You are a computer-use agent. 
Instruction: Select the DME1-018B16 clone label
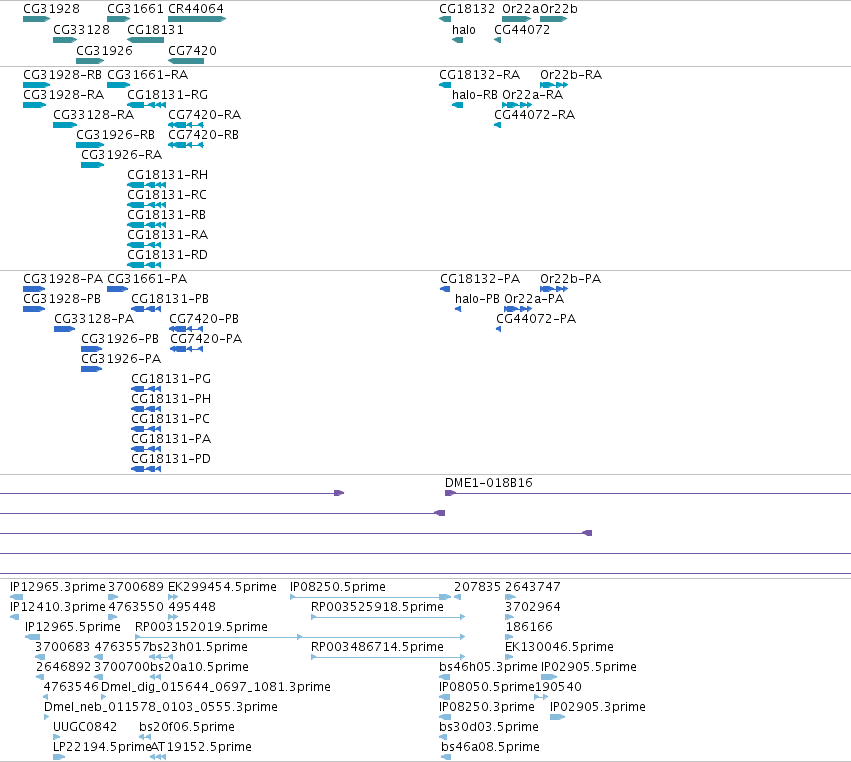[489, 482]
